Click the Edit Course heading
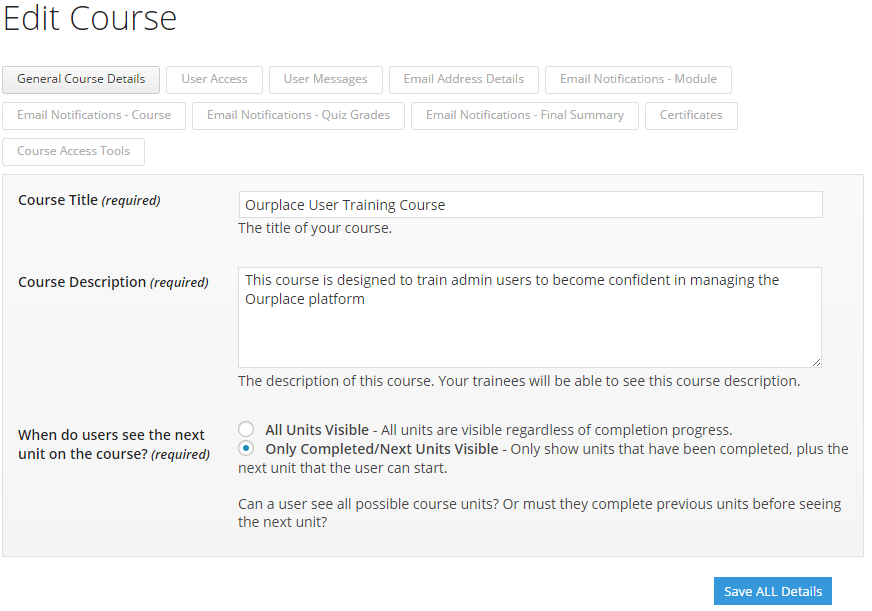Screen dimensions: 872x611 (90, 18)
